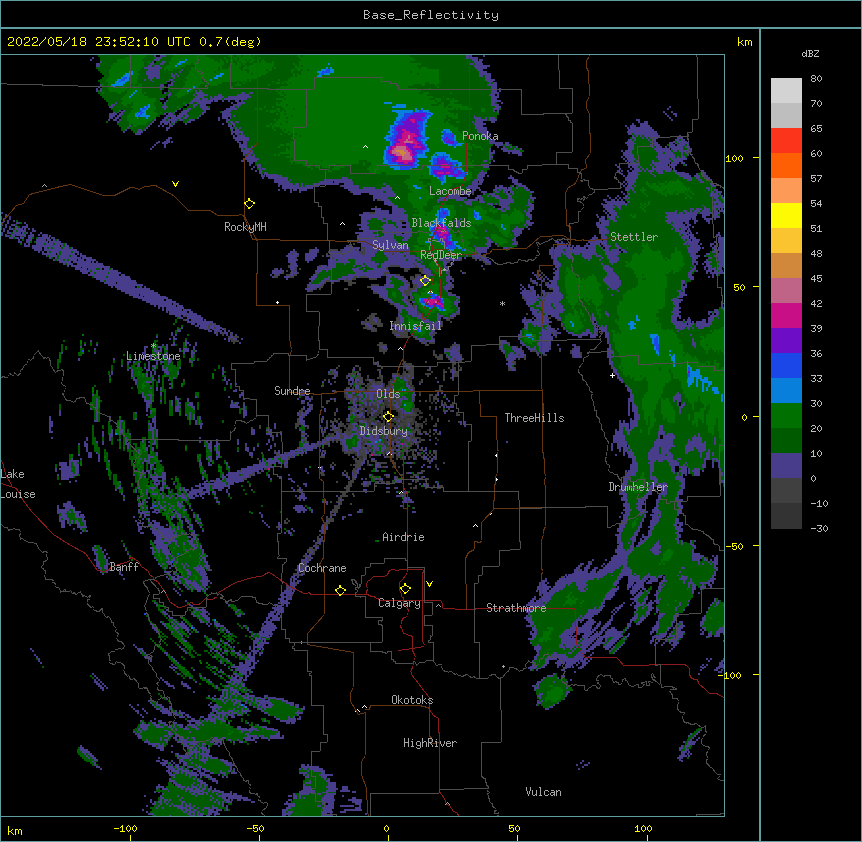The image size is (862, 842).
Task: Click the Drumheller label
Action: (638, 487)
